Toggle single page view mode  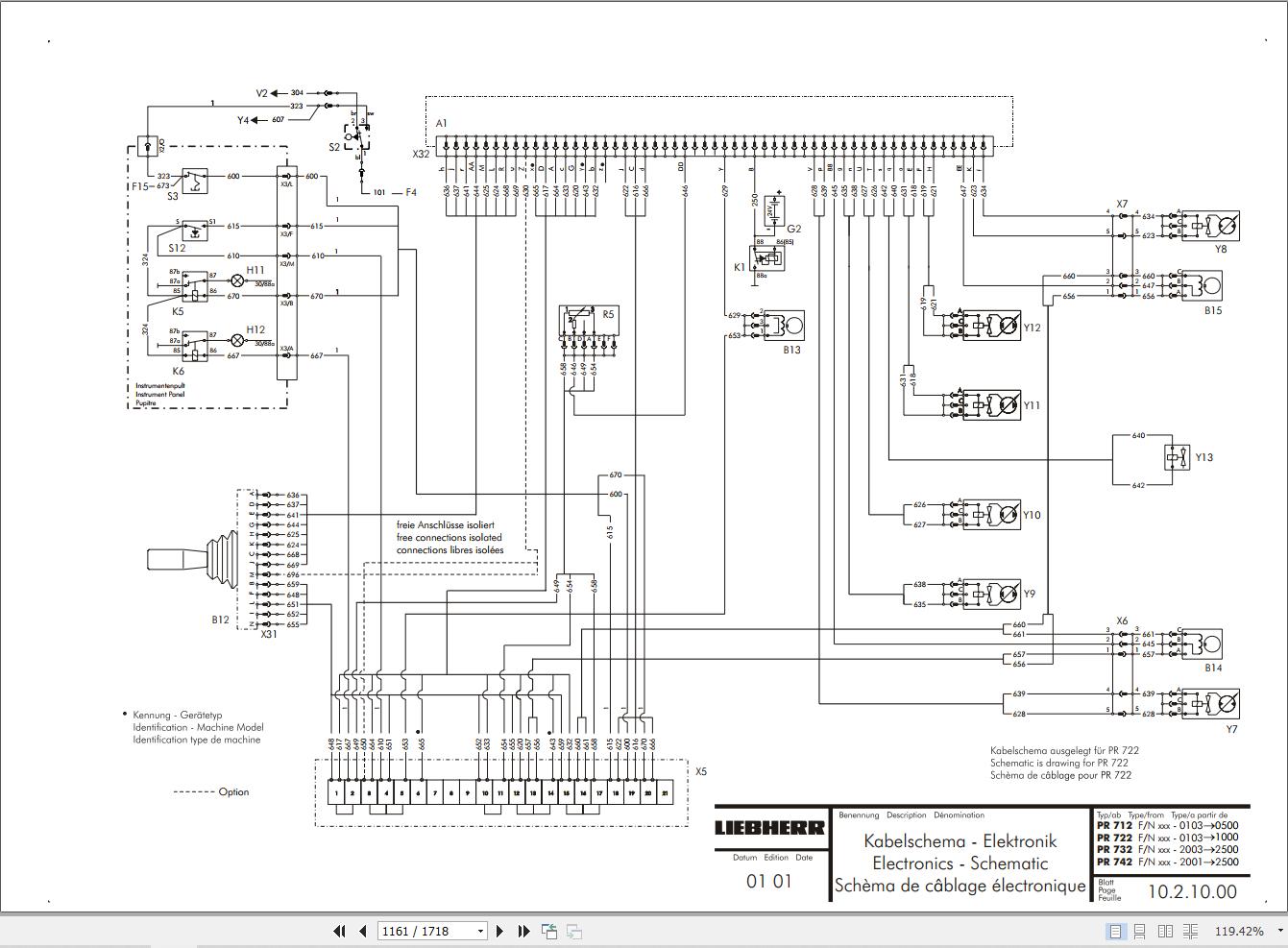point(1116,931)
